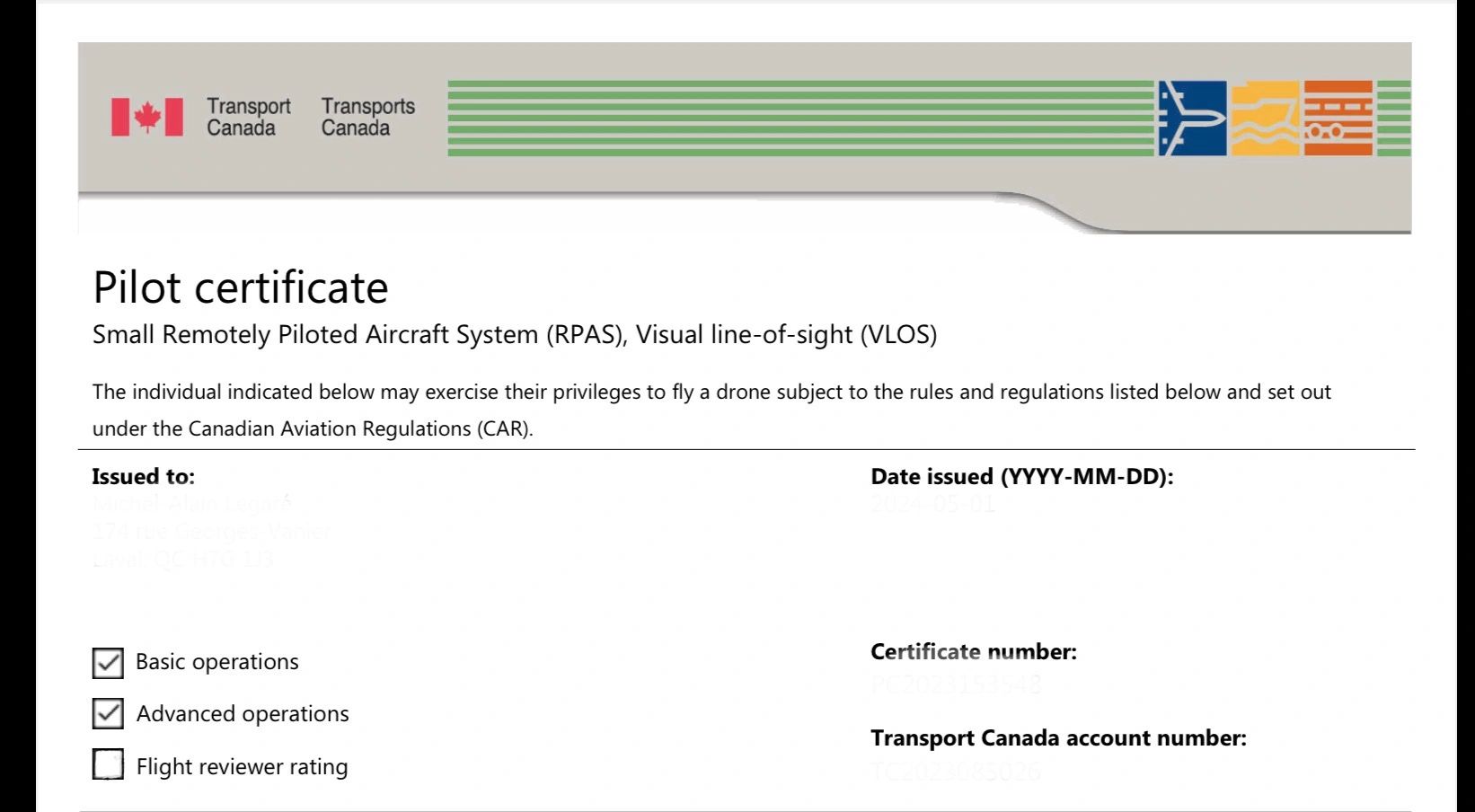Select the "Pilot certificate" heading
Viewport: 1475px width, 812px height.
coord(241,287)
